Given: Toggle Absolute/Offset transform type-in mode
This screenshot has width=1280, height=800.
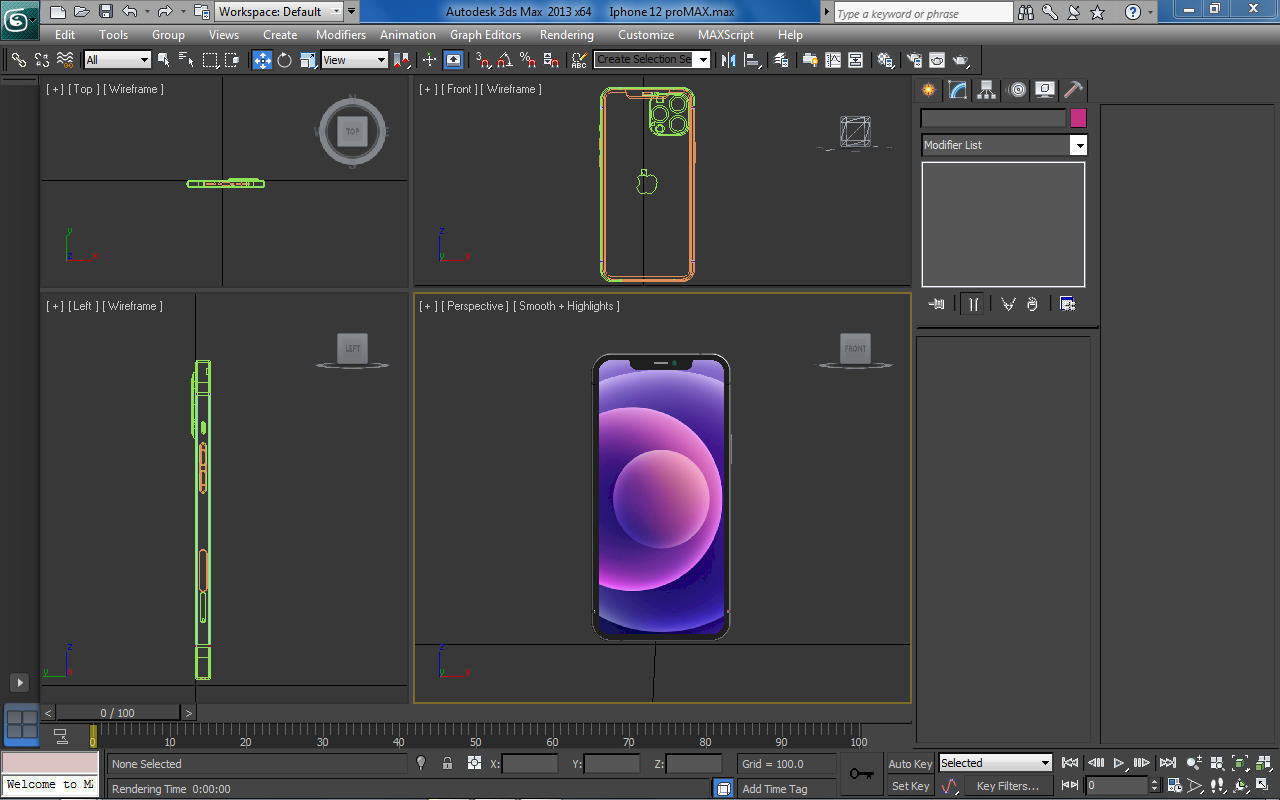Looking at the screenshot, I should pyautogui.click(x=474, y=763).
